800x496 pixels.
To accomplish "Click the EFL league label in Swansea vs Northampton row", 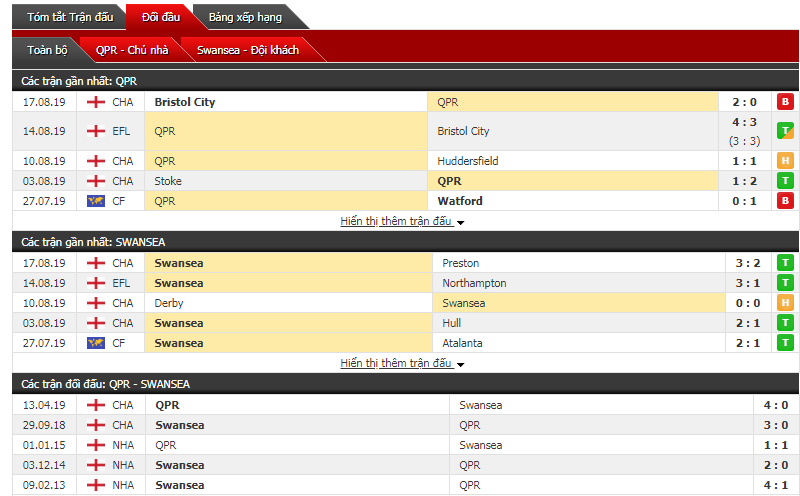I will tap(121, 283).
